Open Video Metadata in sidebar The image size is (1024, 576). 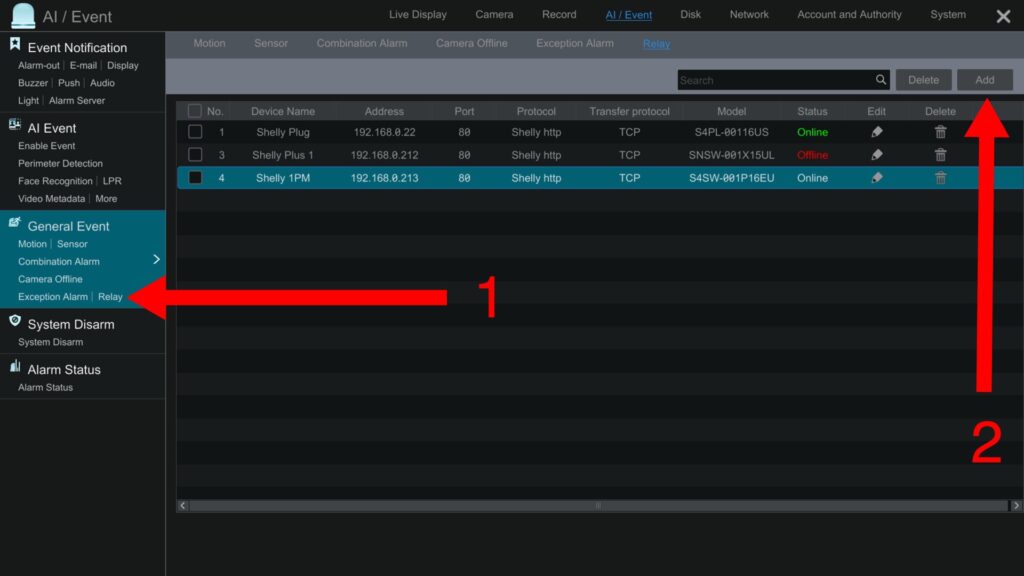coord(51,199)
